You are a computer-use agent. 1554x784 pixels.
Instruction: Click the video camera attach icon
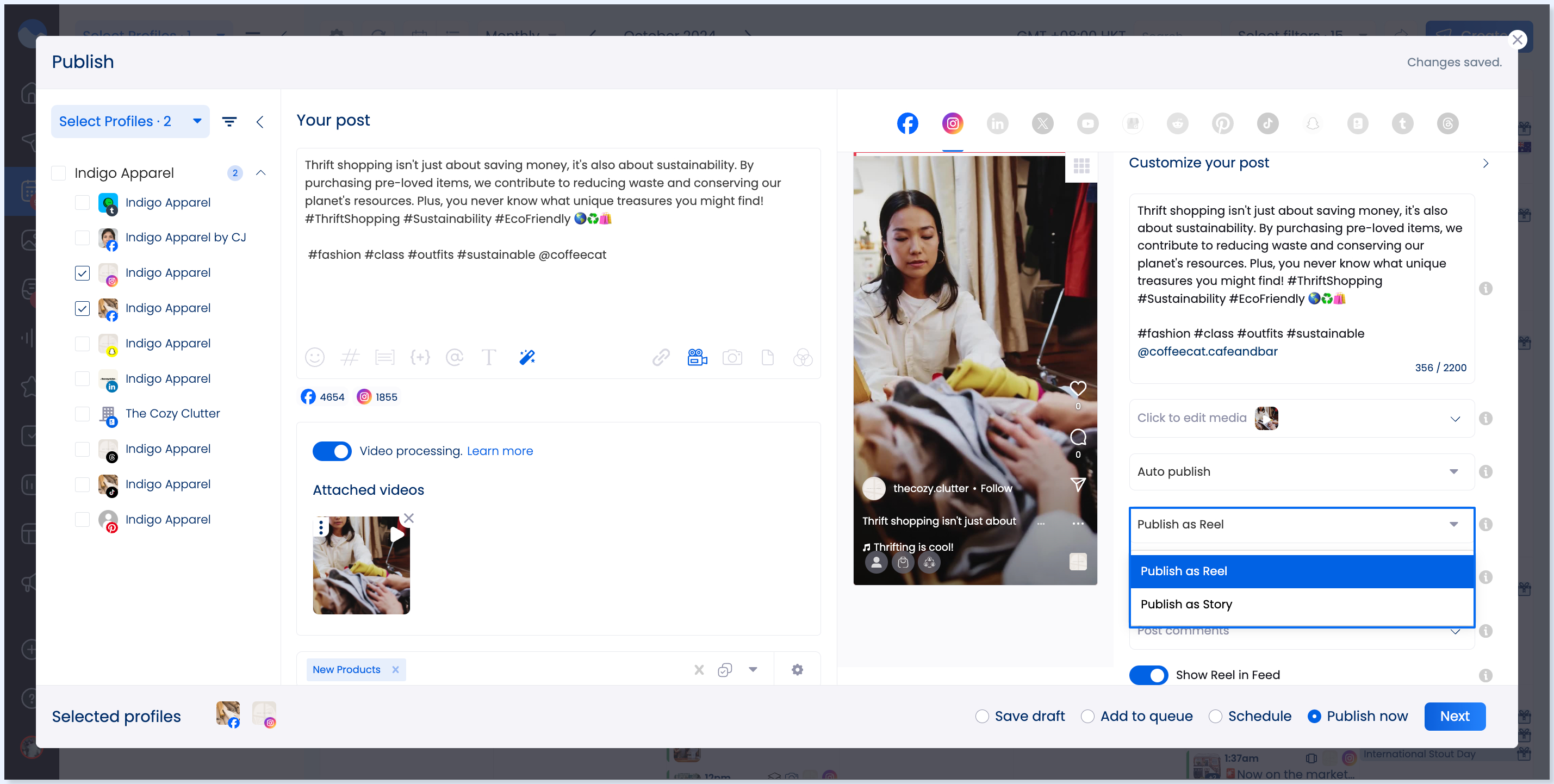point(698,358)
